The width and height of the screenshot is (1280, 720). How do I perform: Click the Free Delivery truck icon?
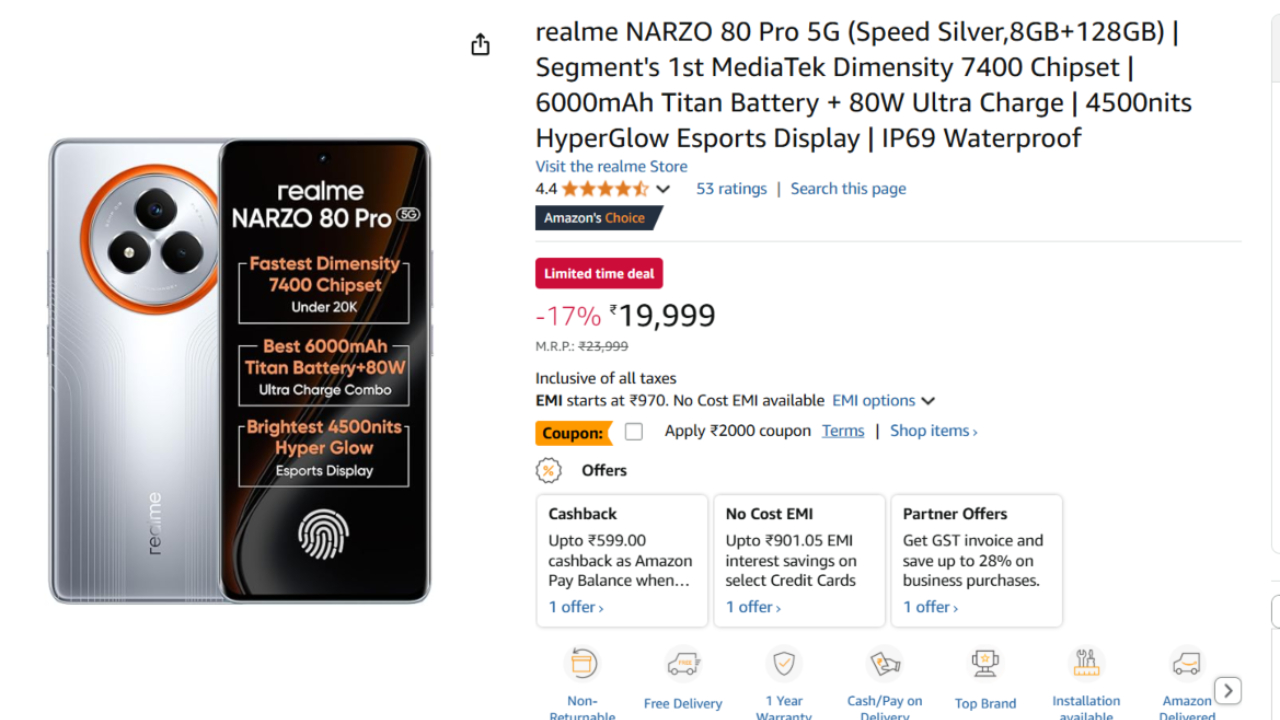(683, 664)
